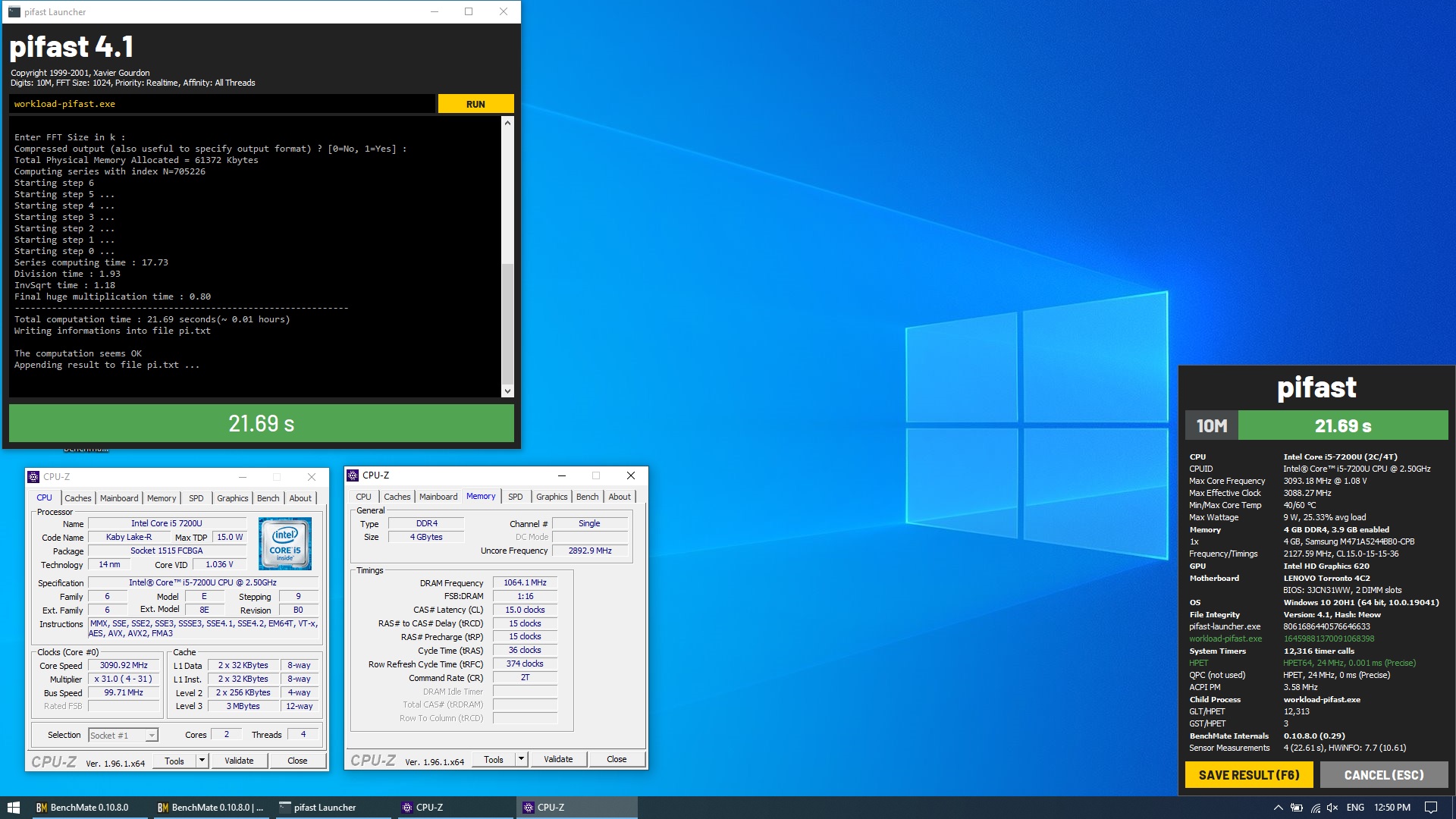The image size is (1456, 819).
Task: Click the console scrollbar down arrow
Action: (x=507, y=391)
